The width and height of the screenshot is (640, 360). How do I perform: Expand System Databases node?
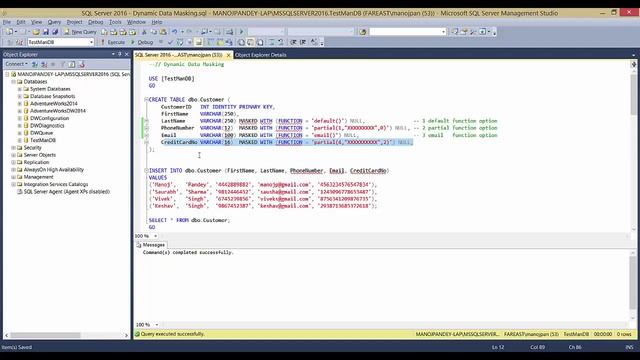[x=20, y=89]
